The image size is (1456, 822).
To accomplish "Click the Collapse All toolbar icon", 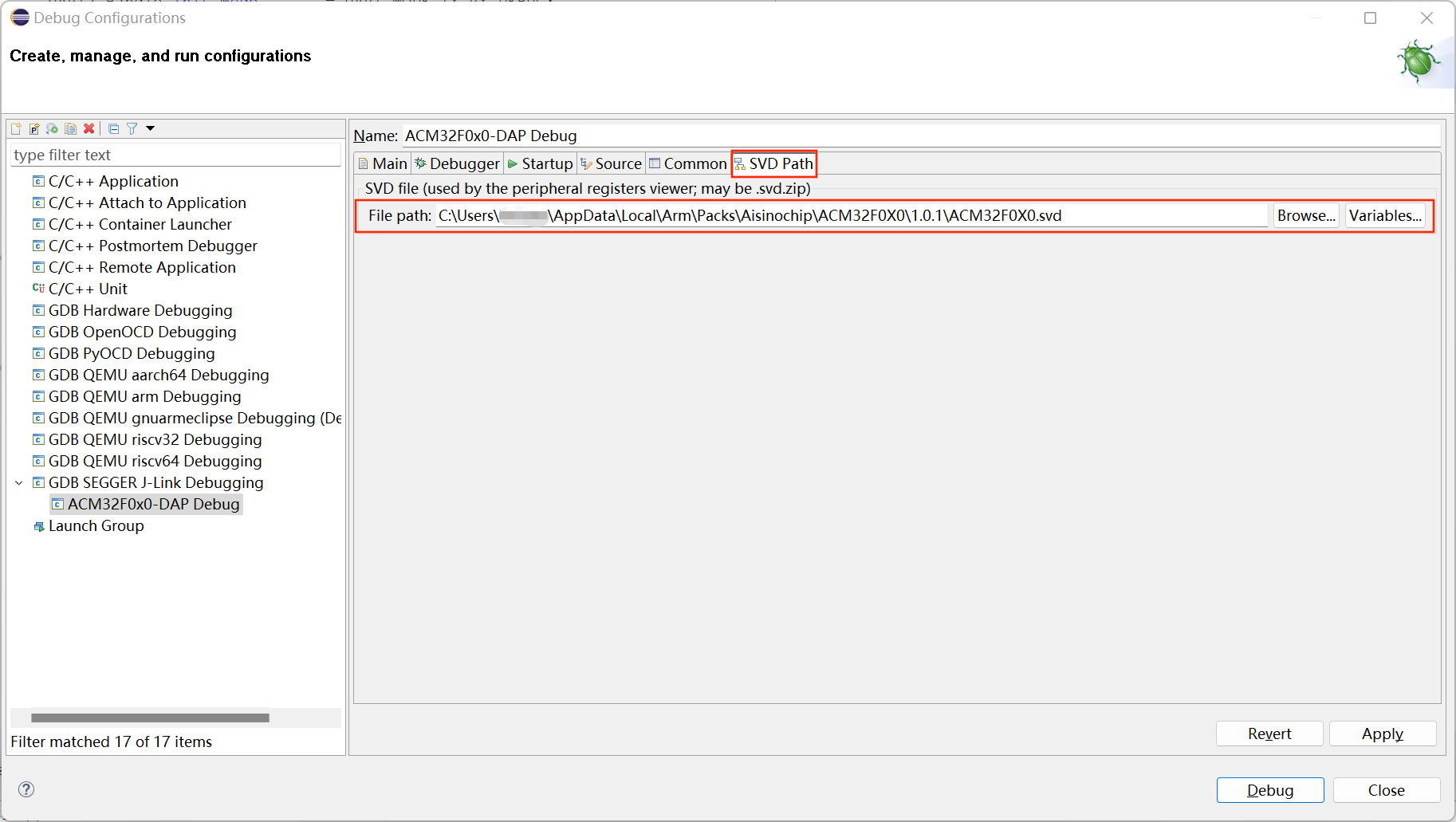I will coord(113,128).
